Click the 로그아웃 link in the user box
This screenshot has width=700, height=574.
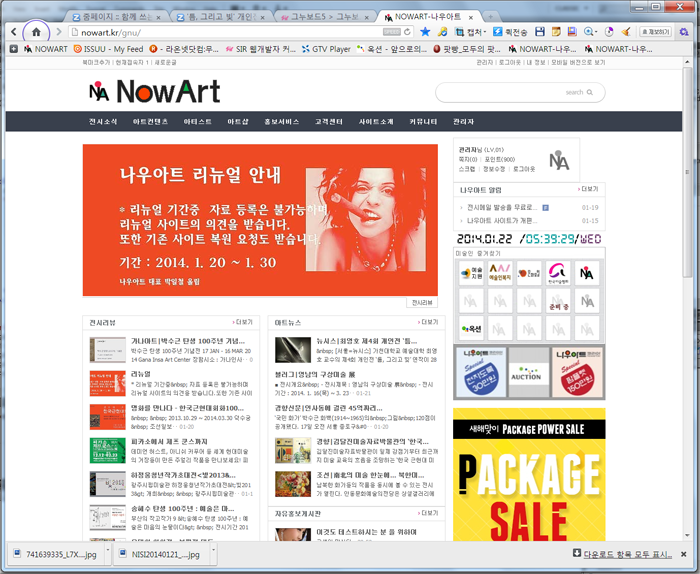pyautogui.click(x=524, y=169)
